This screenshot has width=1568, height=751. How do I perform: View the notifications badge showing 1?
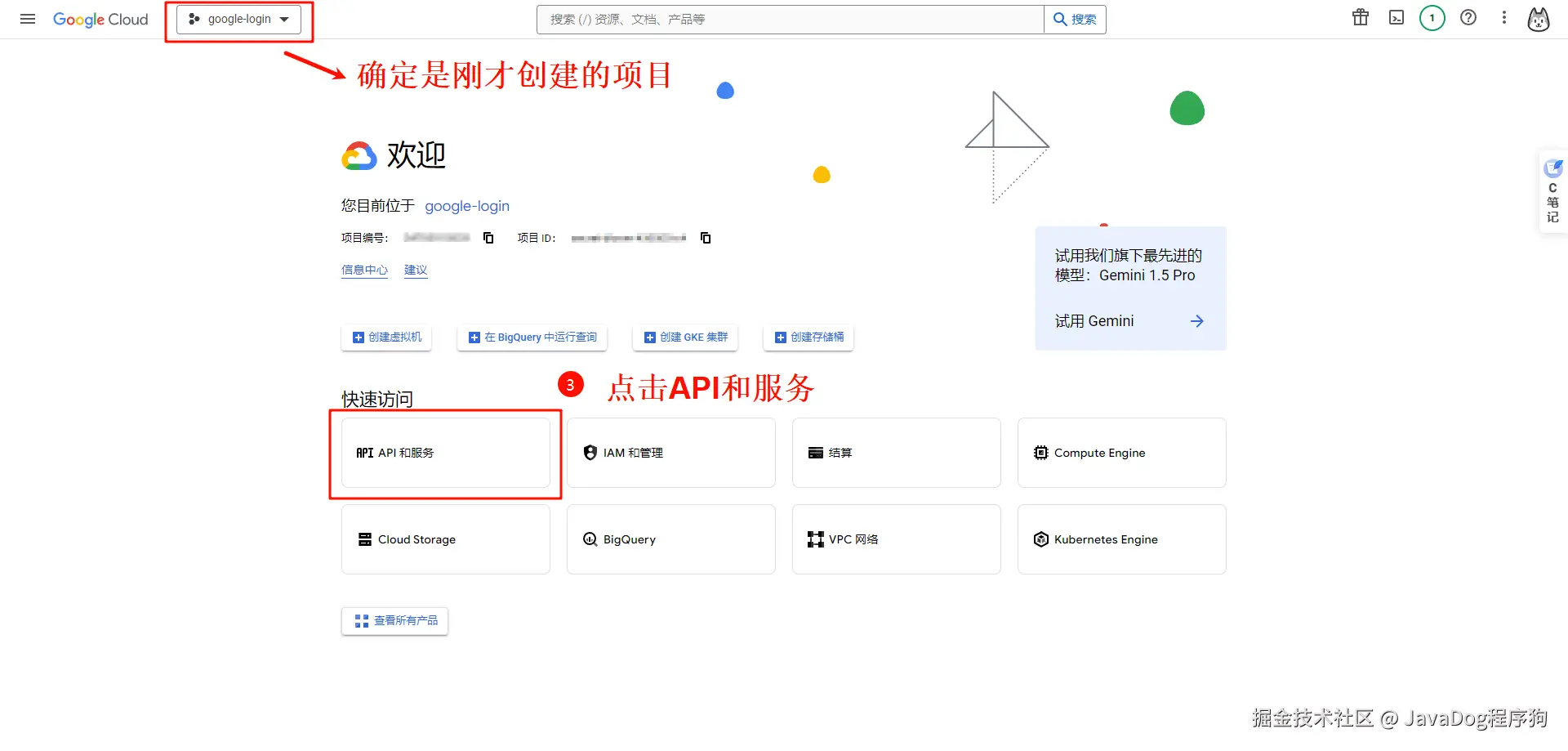point(1432,18)
